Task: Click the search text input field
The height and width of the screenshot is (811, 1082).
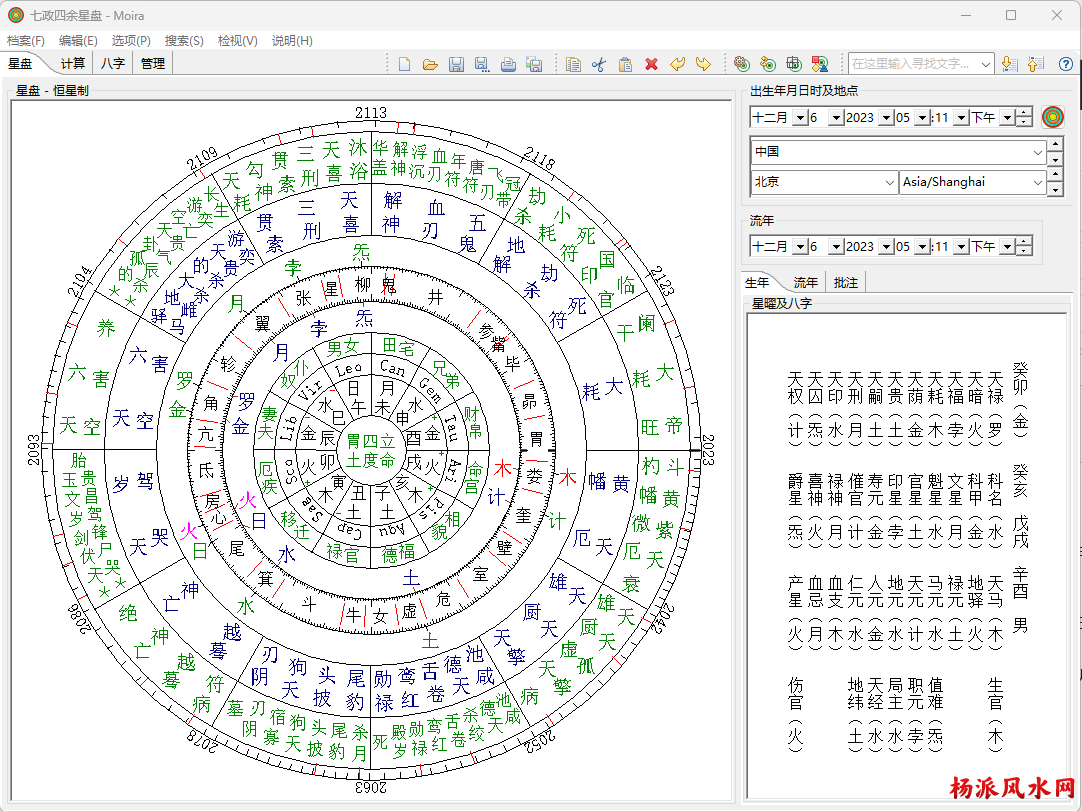Action: 912,64
